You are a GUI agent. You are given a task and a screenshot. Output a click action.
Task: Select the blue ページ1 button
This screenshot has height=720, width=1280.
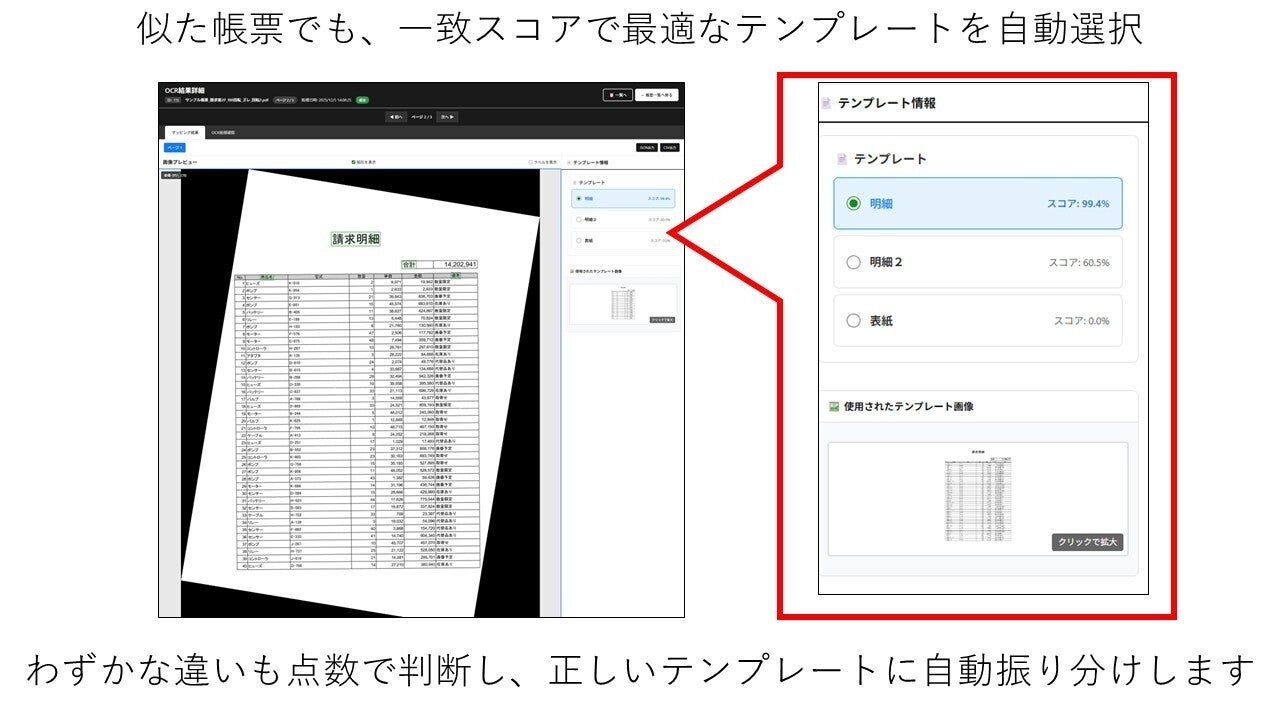click(174, 147)
